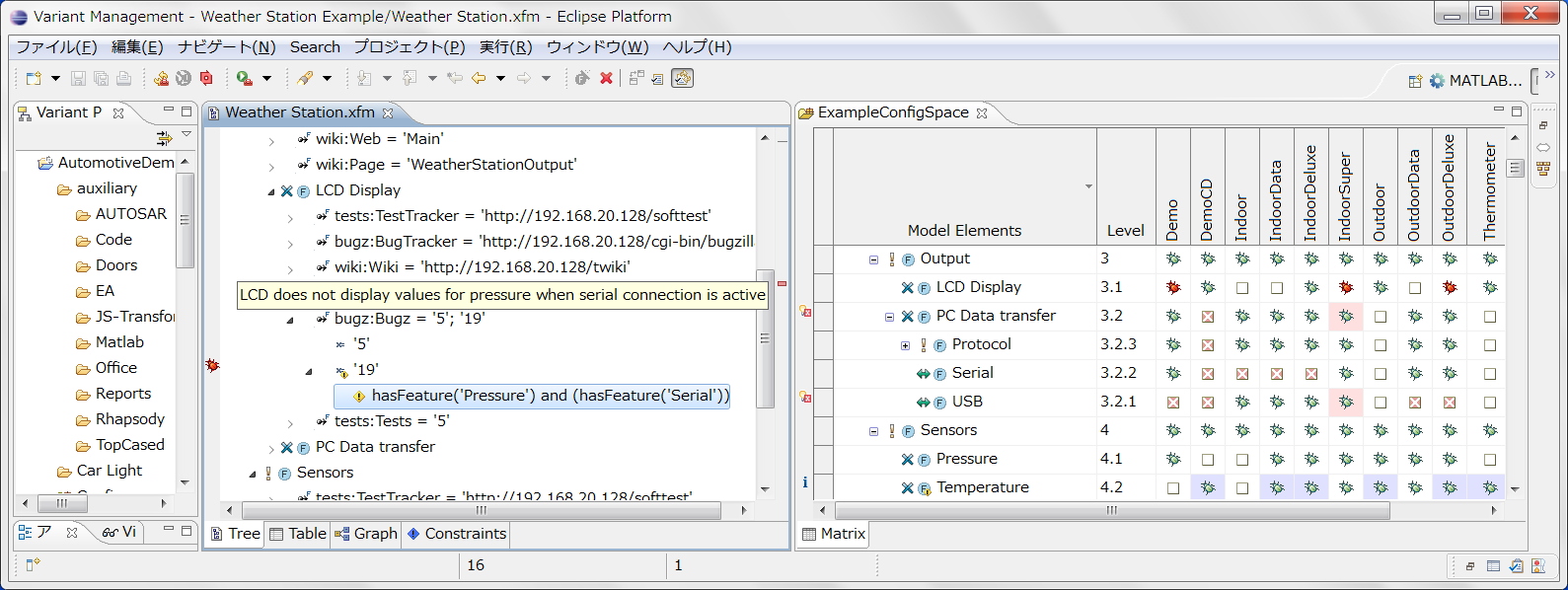The image size is (1568, 590).
Task: Click the Print toolbar icon
Action: (123, 78)
